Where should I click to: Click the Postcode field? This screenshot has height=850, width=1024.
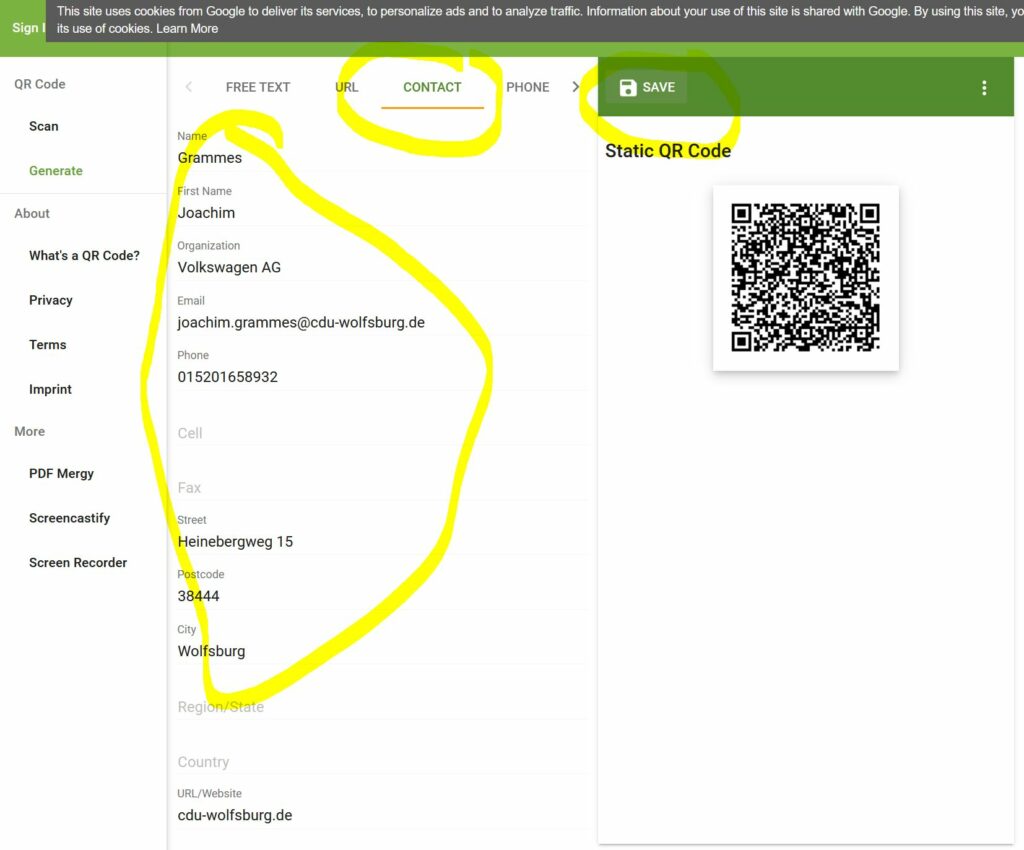point(382,596)
